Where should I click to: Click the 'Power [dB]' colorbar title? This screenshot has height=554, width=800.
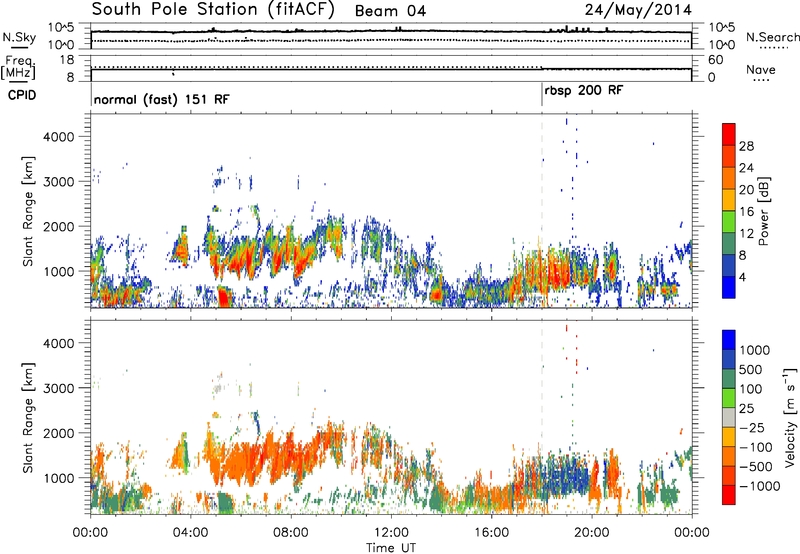pos(764,211)
